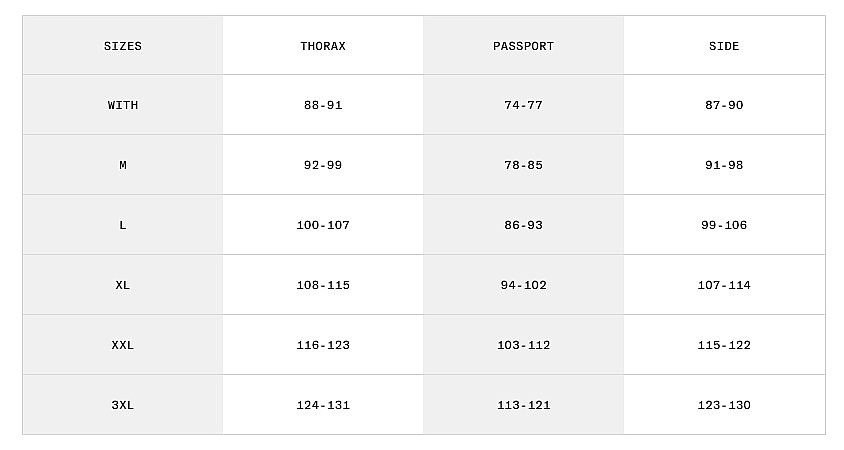Image resolution: width=844 pixels, height=450 pixels.
Task: Click the L size row label
Action: click(123, 225)
